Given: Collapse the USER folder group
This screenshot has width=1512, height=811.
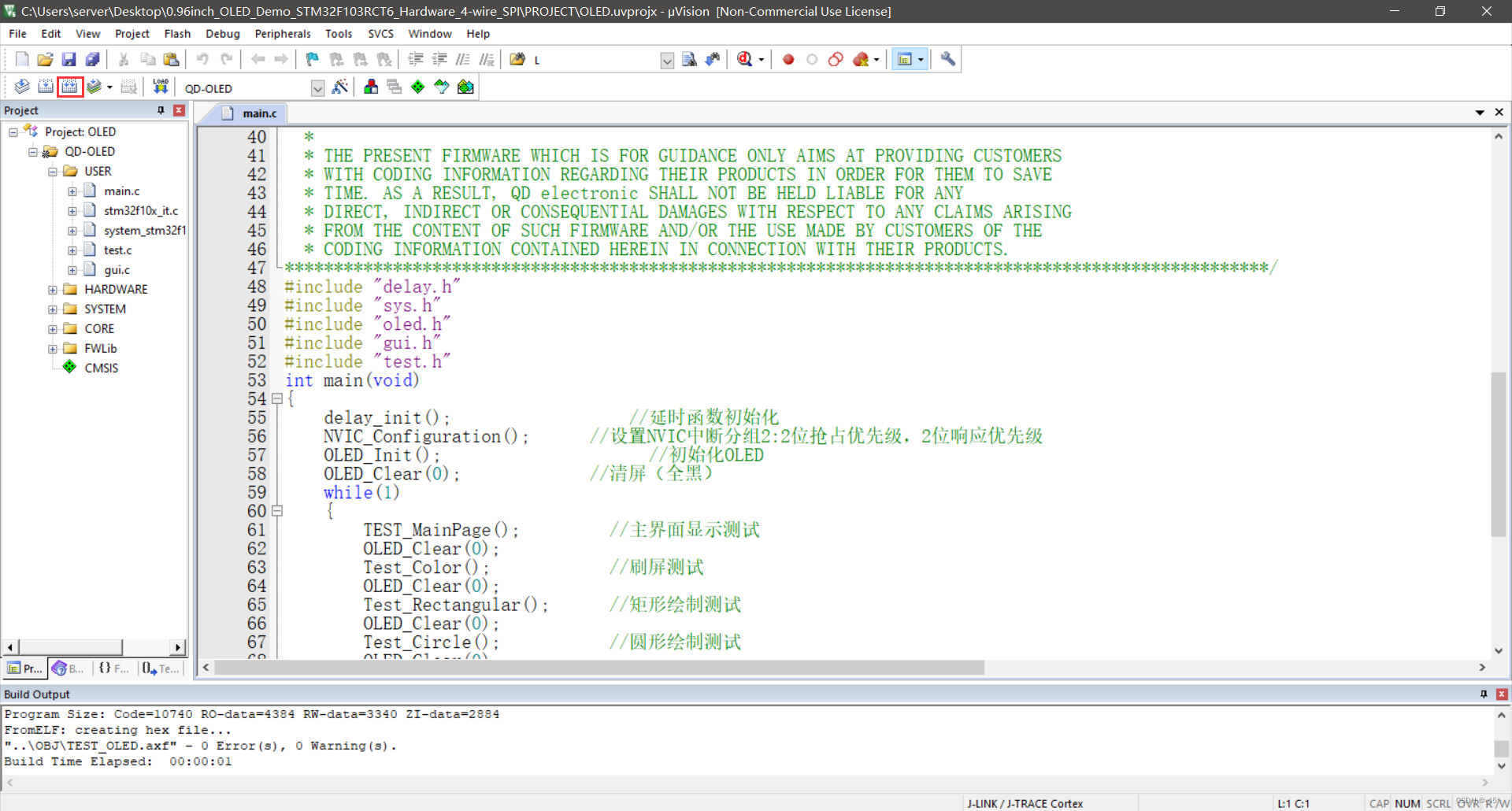Looking at the screenshot, I should [53, 172].
